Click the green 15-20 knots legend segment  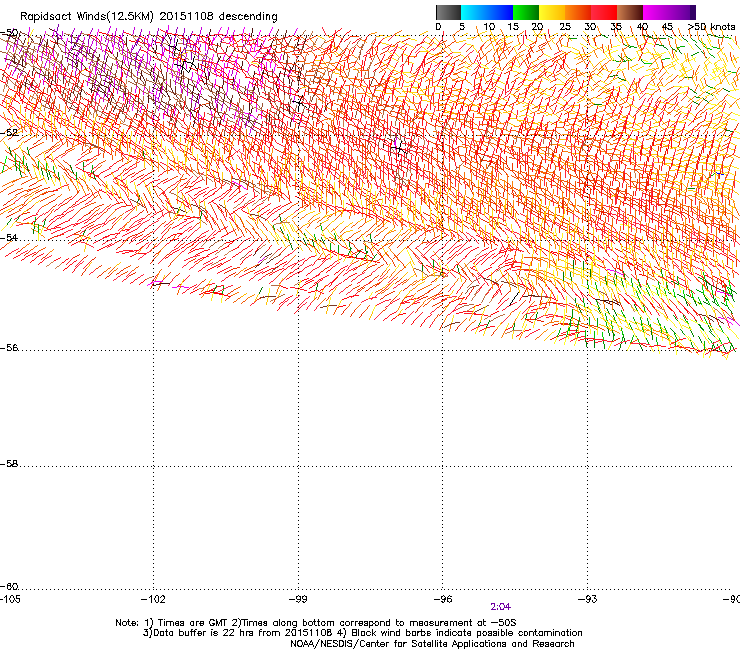(526, 12)
